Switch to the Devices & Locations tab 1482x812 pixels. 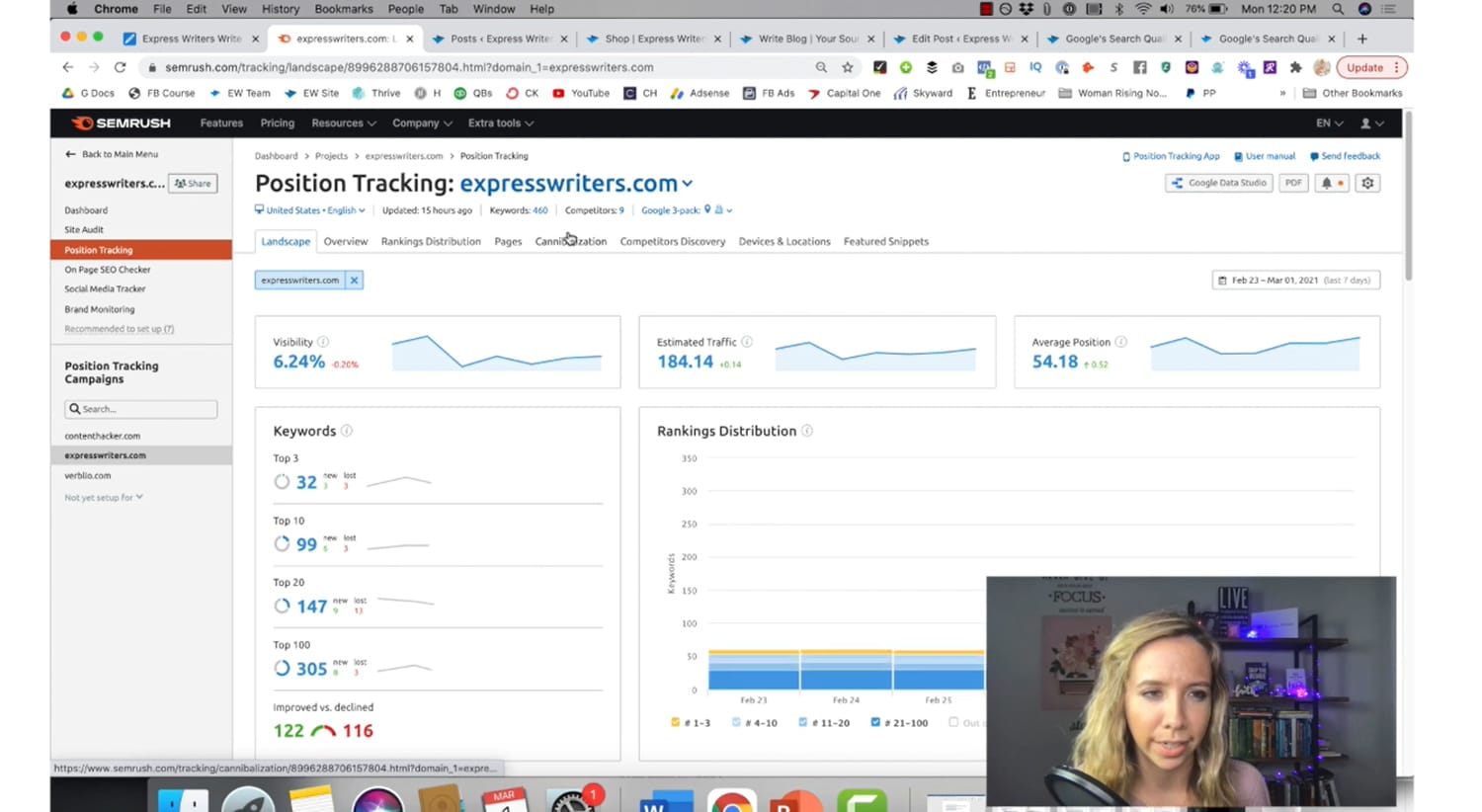[x=784, y=241]
